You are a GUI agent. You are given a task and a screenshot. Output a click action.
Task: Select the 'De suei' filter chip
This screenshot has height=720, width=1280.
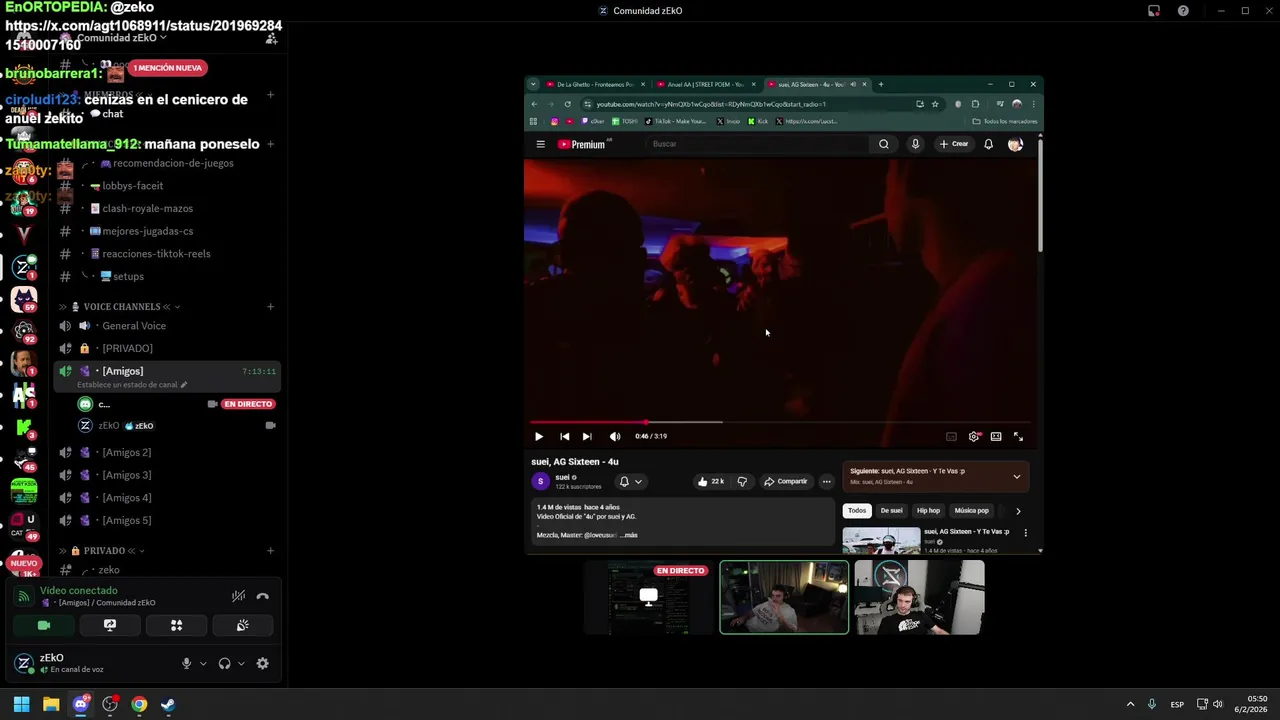tap(891, 510)
